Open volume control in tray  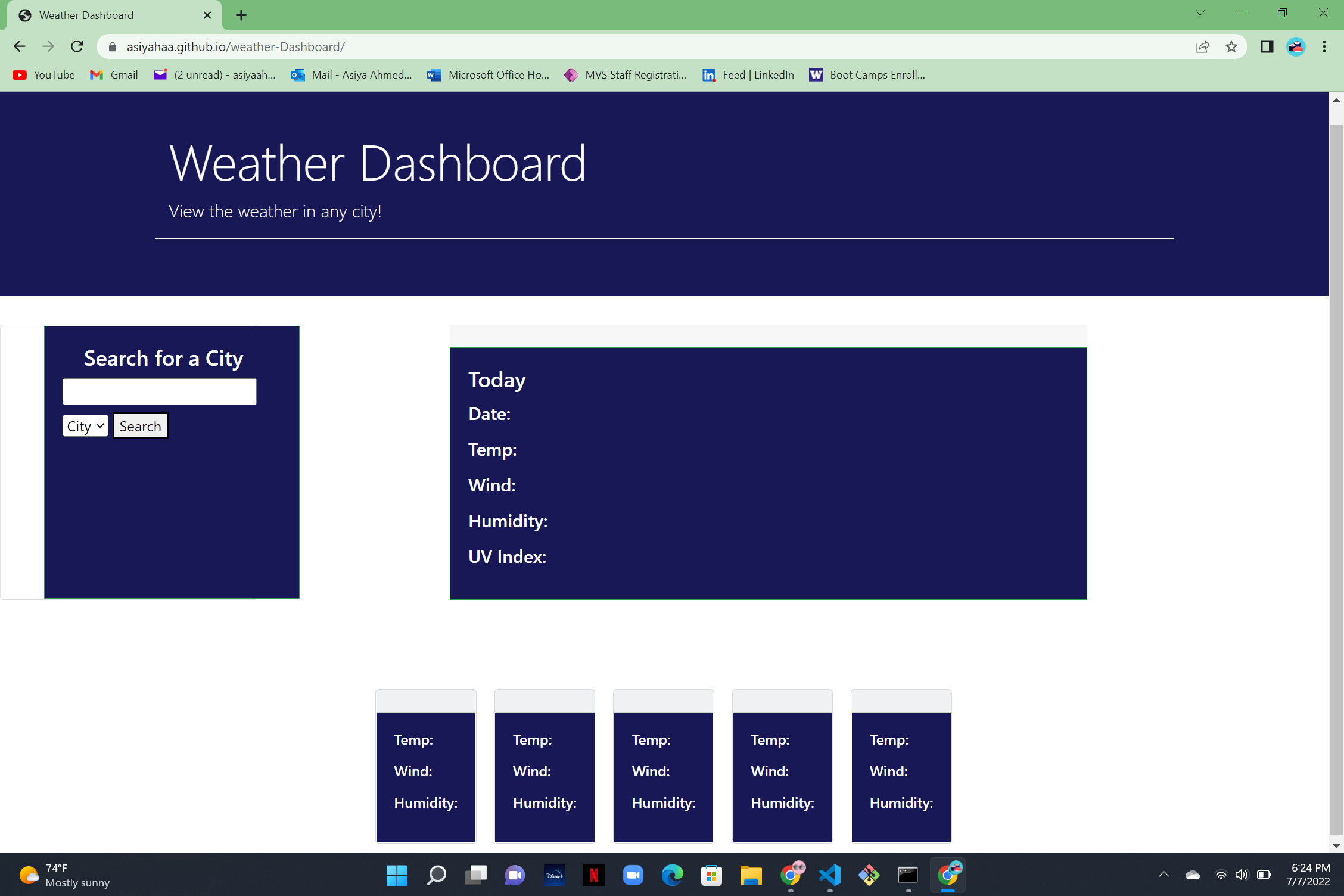pyautogui.click(x=1242, y=875)
